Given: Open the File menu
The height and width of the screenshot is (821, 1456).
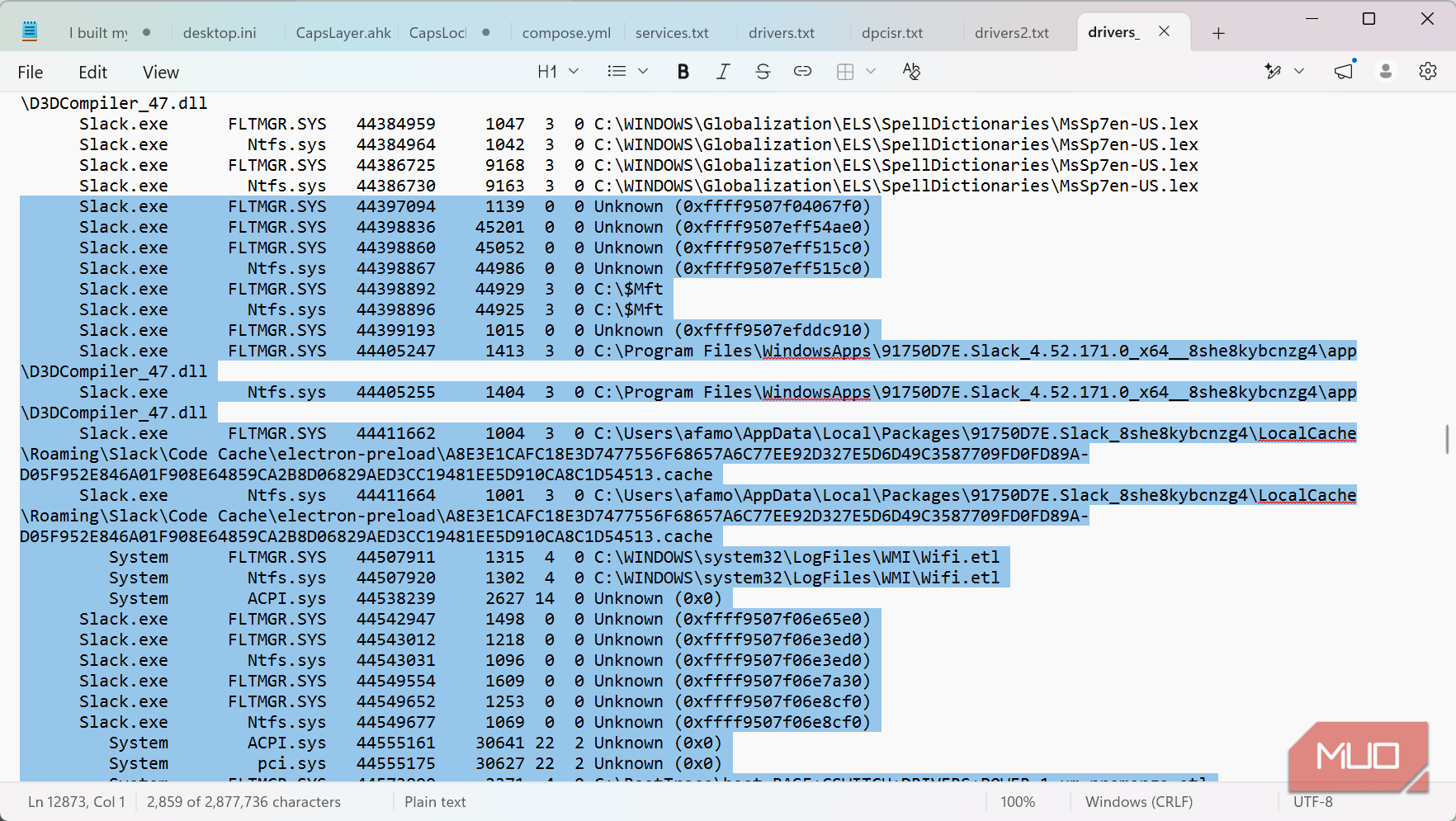Looking at the screenshot, I should [31, 73].
